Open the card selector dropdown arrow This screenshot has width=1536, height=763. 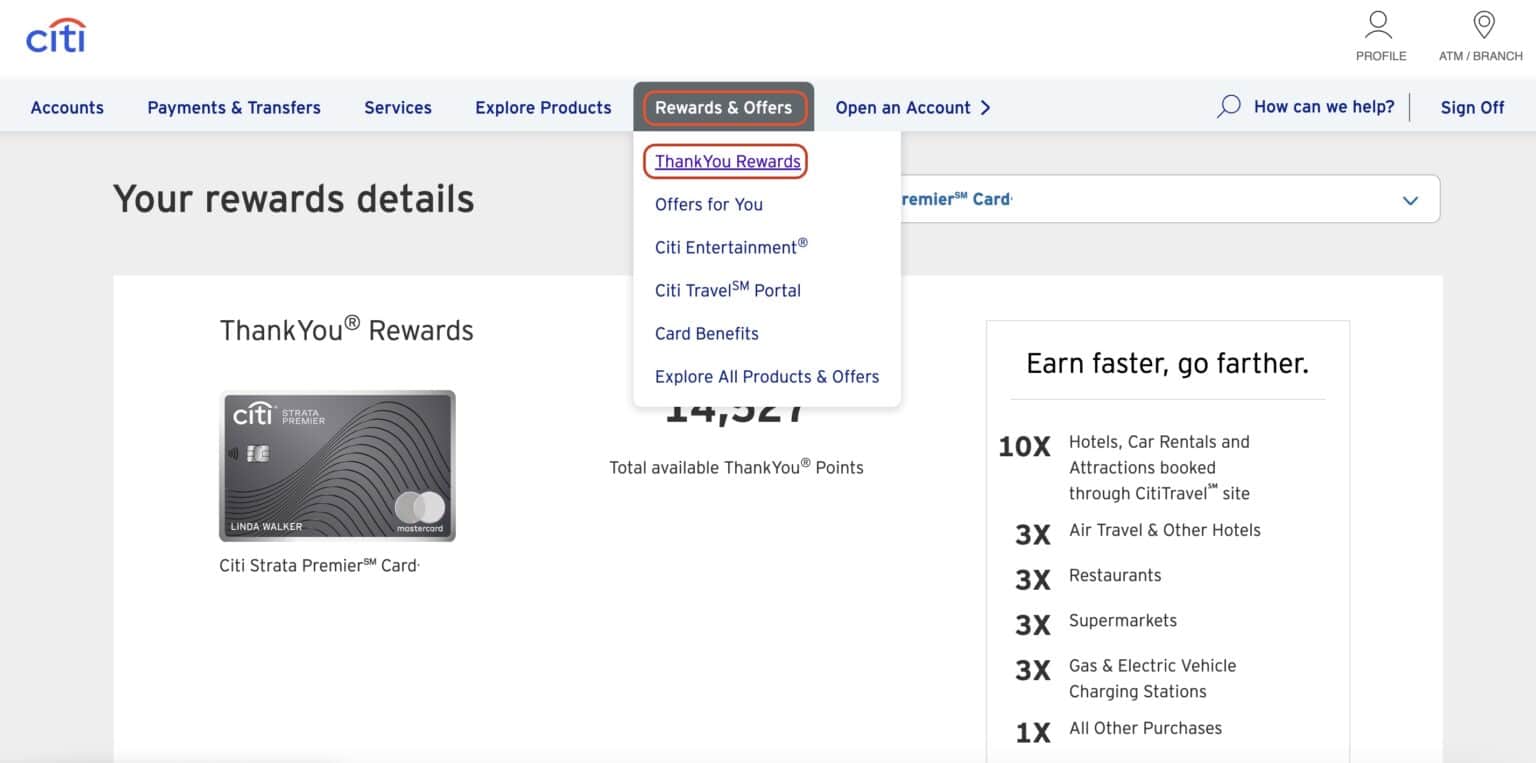tap(1410, 200)
